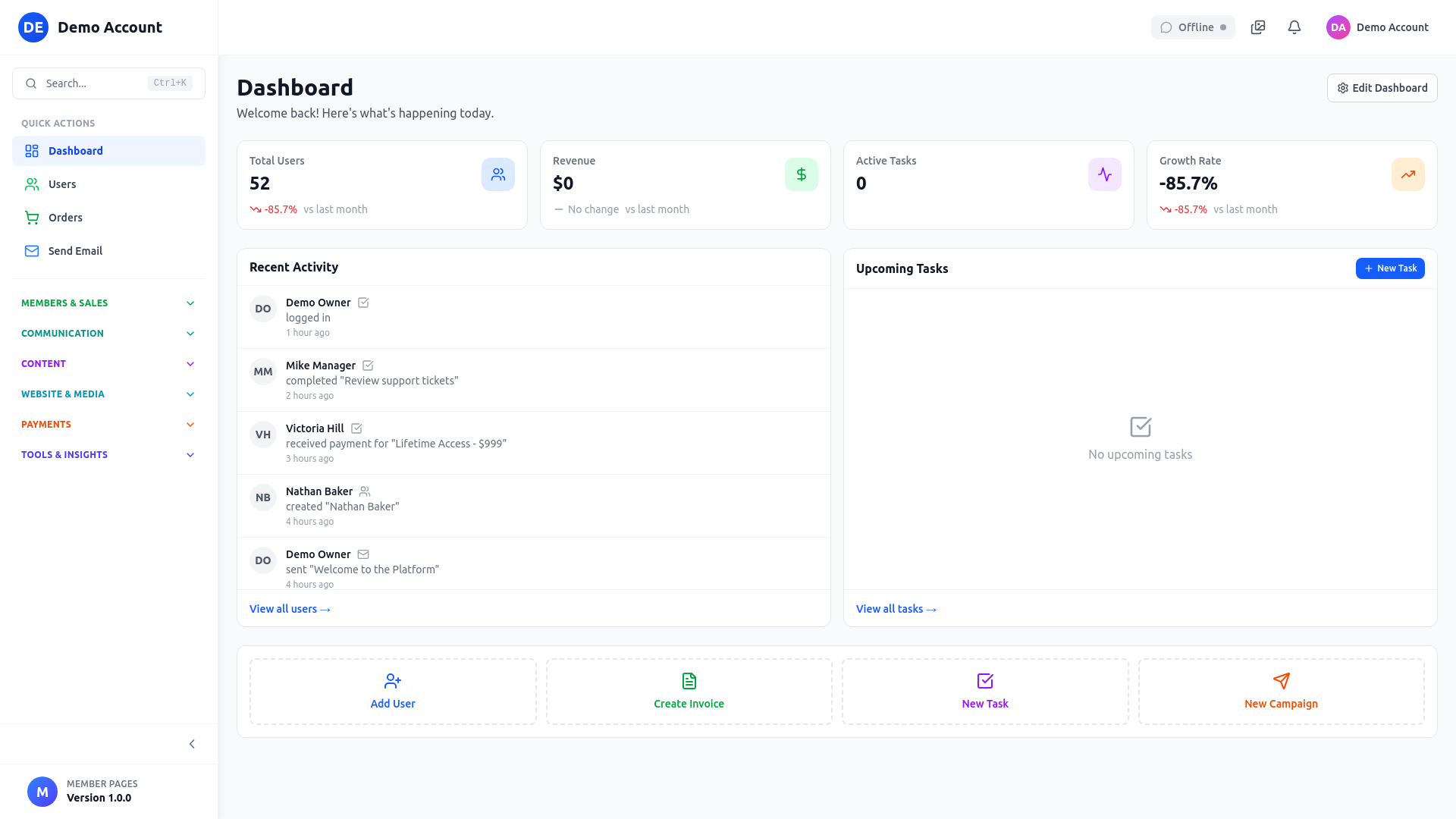1456x819 pixels.
Task: Click the New Task button in Upcoming Tasks
Action: [1390, 268]
